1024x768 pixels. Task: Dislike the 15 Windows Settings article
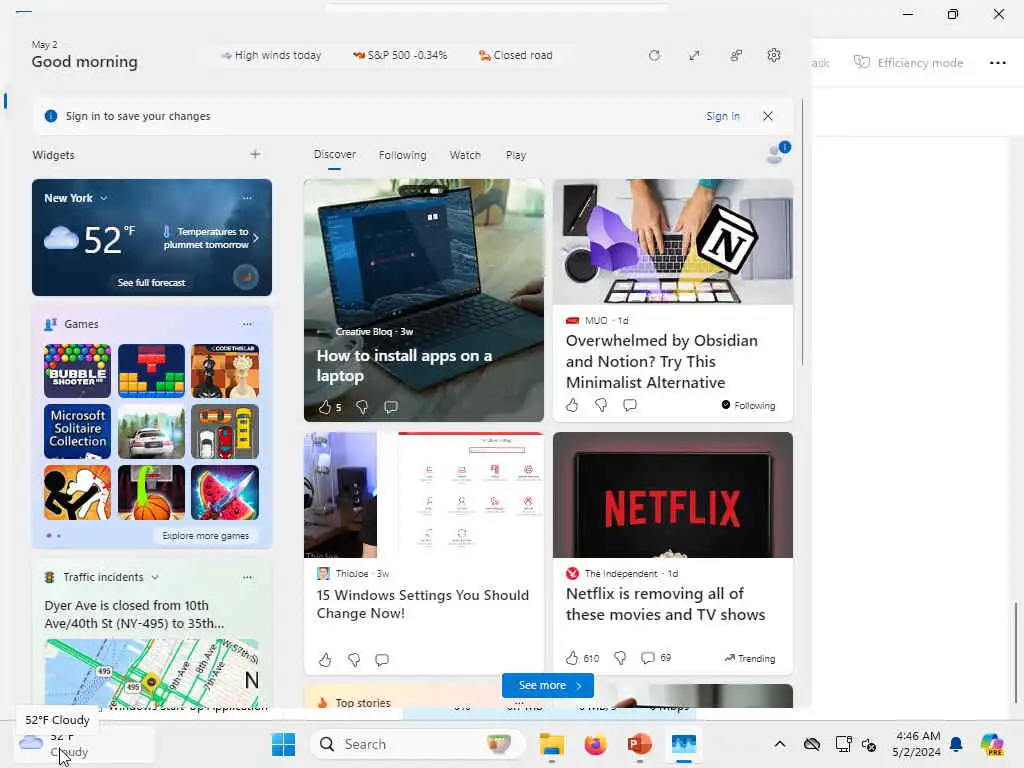354,660
